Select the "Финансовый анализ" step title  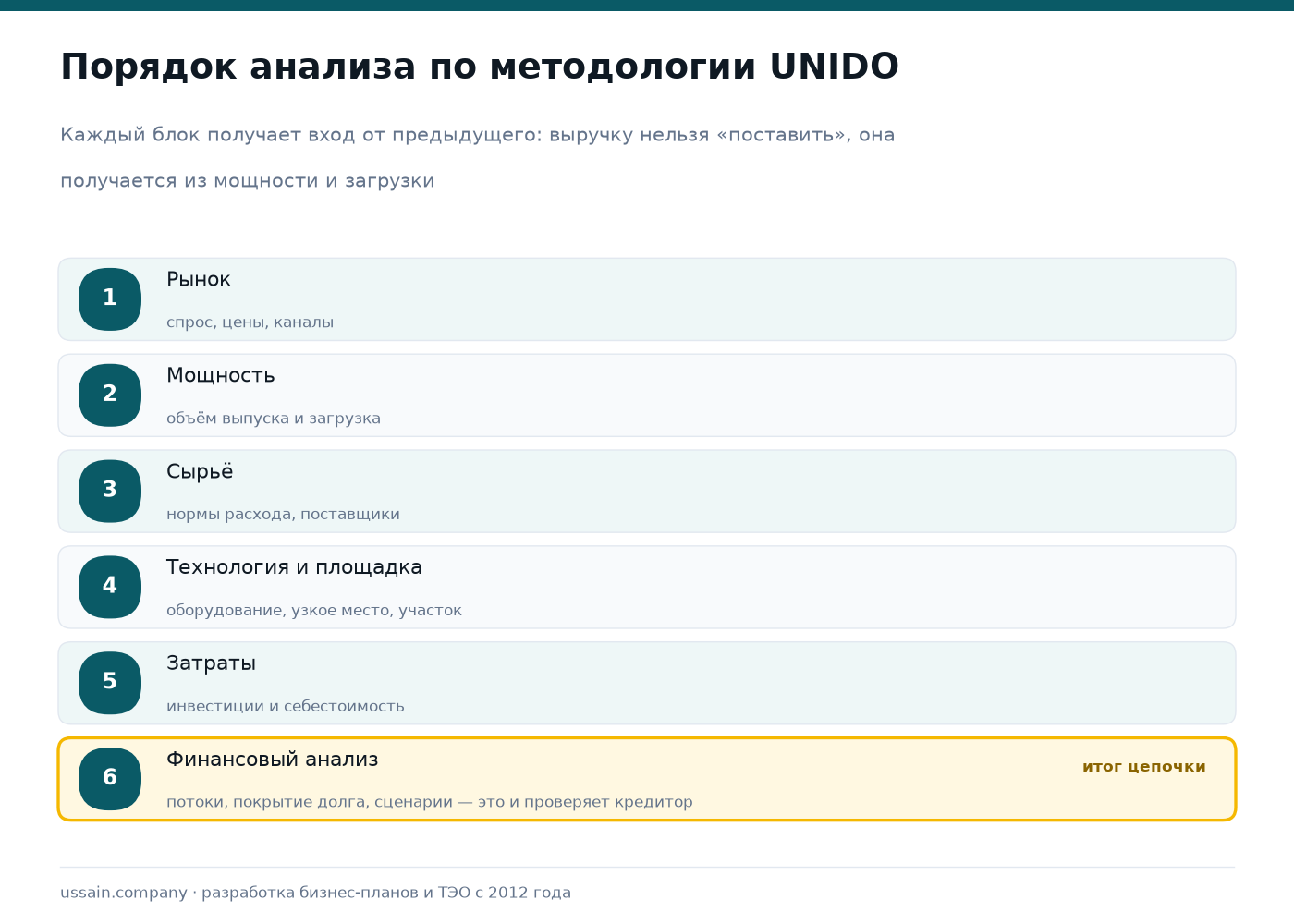273,760
